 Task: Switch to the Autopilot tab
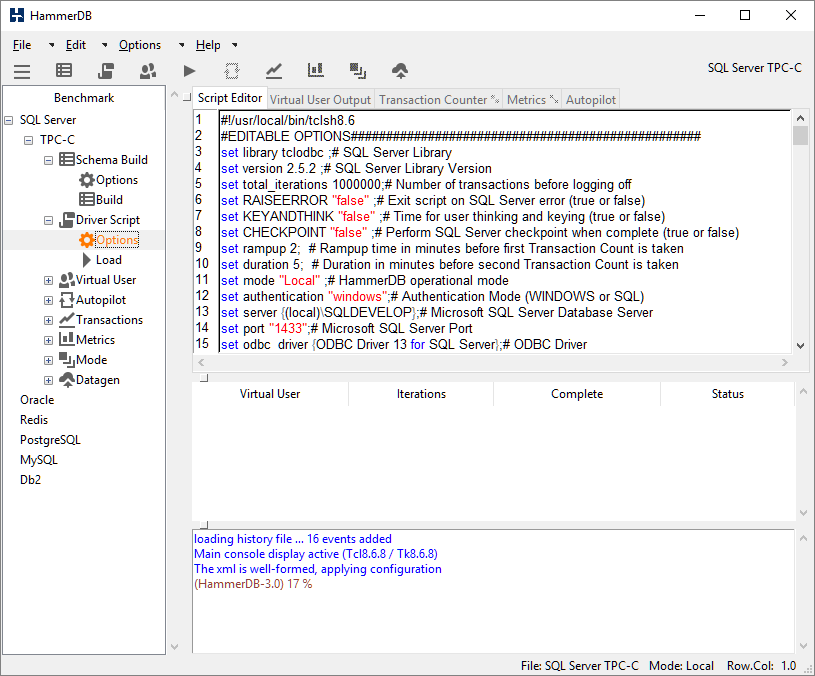590,100
